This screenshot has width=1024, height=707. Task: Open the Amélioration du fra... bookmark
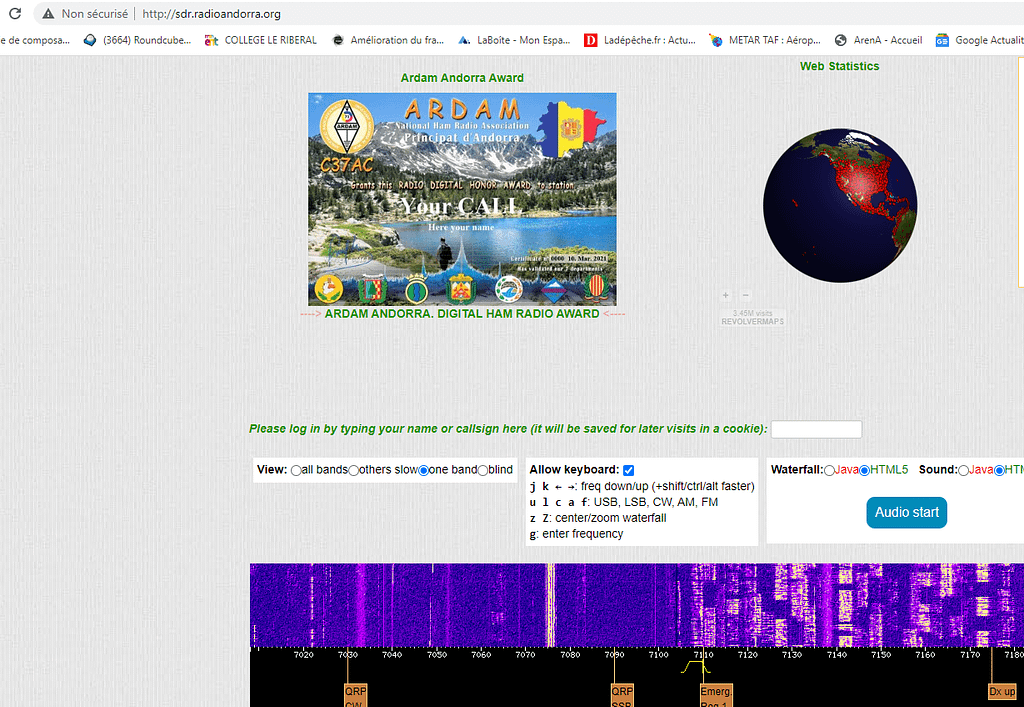pos(387,40)
